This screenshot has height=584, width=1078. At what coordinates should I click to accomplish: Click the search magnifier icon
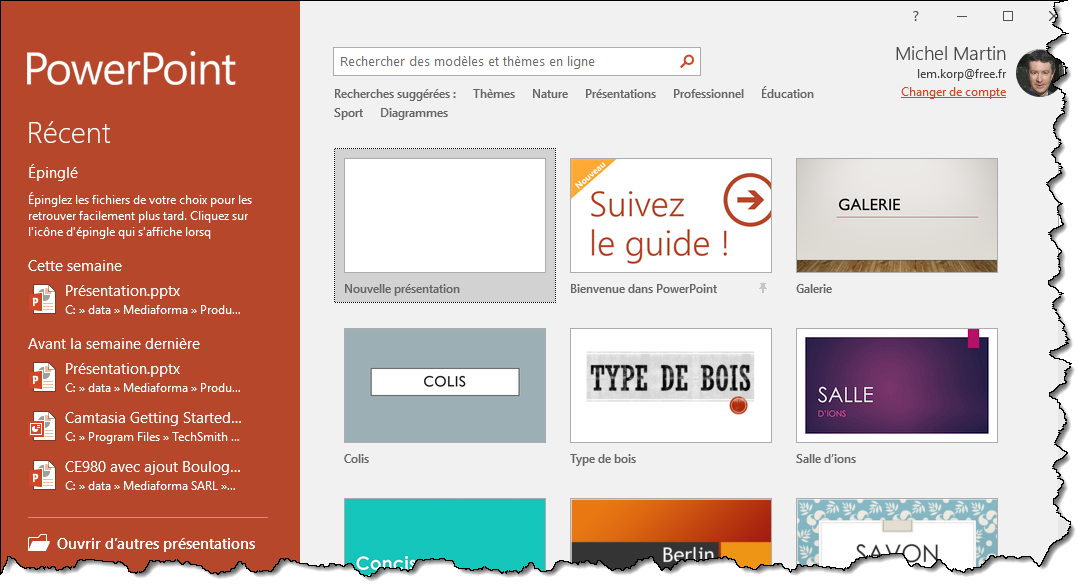[687, 61]
